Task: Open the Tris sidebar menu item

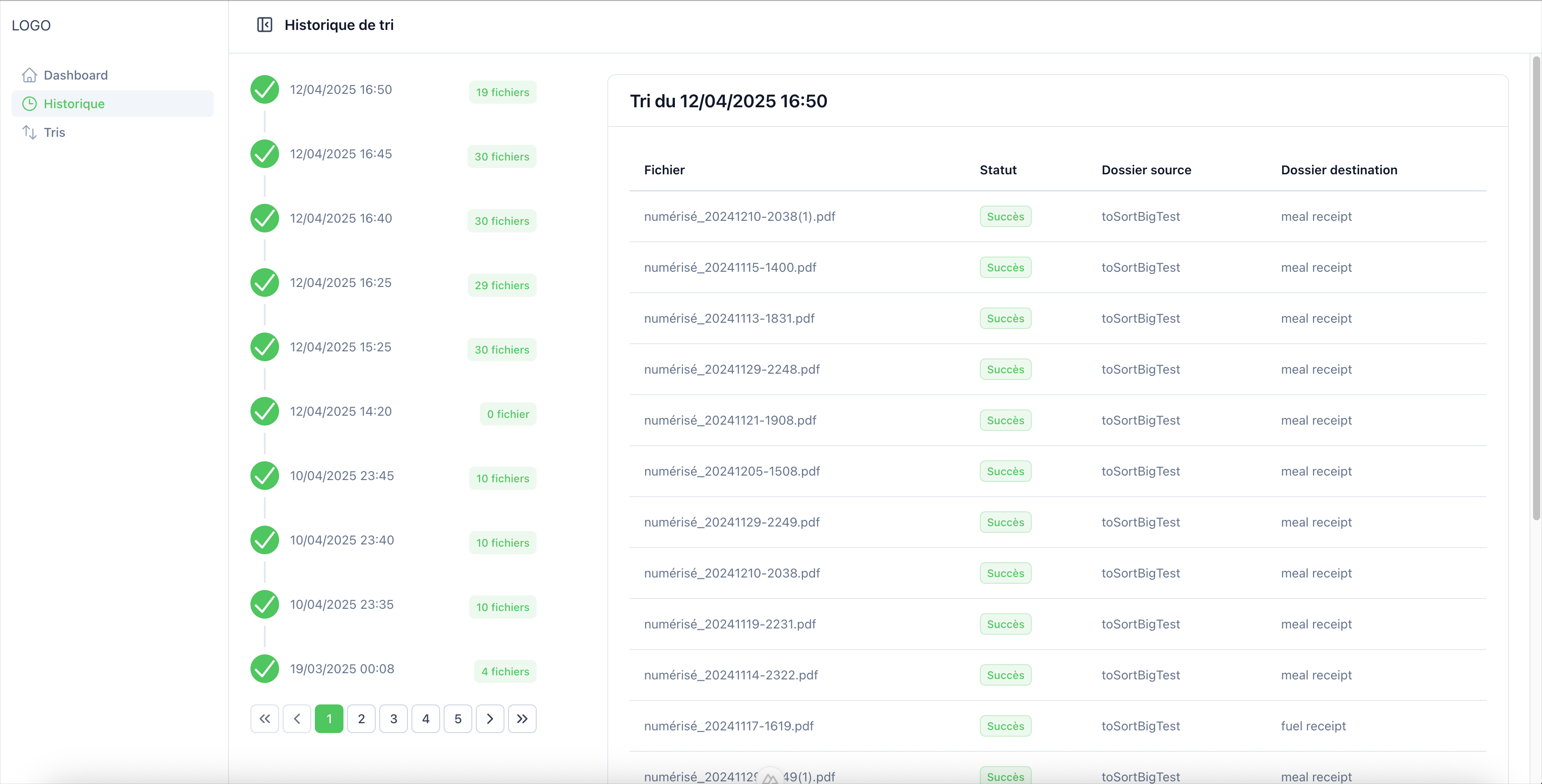Action: tap(54, 132)
